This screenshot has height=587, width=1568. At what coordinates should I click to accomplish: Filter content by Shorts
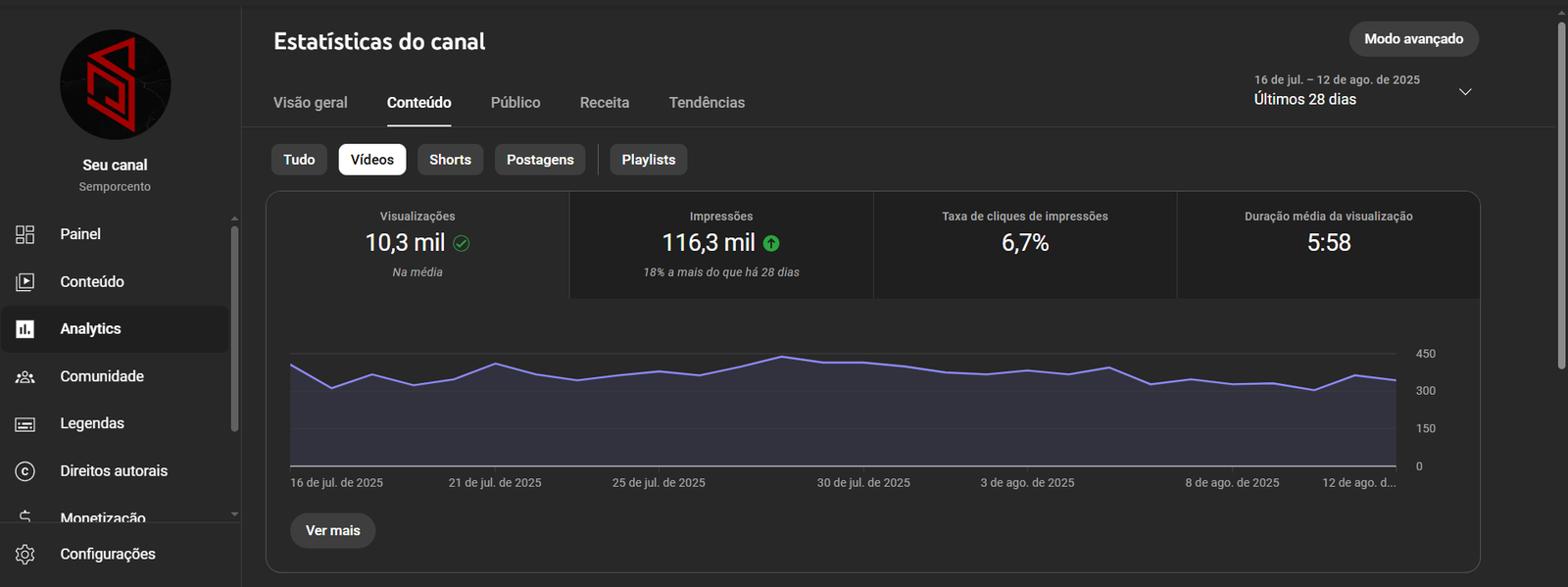coord(450,160)
